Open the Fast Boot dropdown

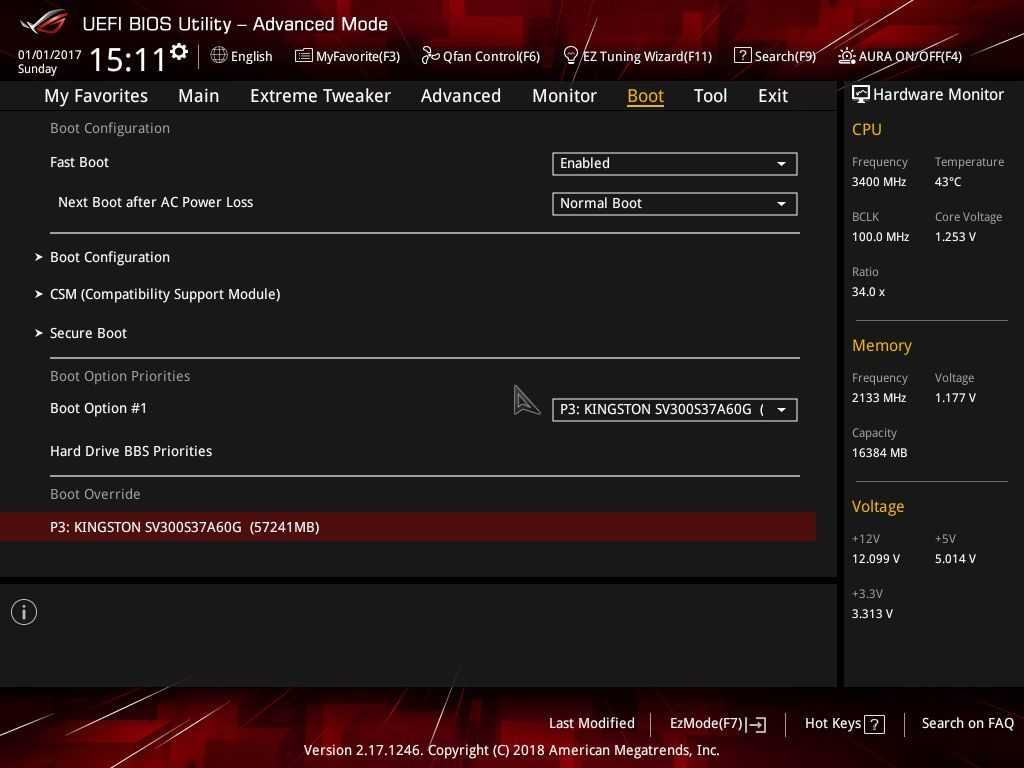674,163
